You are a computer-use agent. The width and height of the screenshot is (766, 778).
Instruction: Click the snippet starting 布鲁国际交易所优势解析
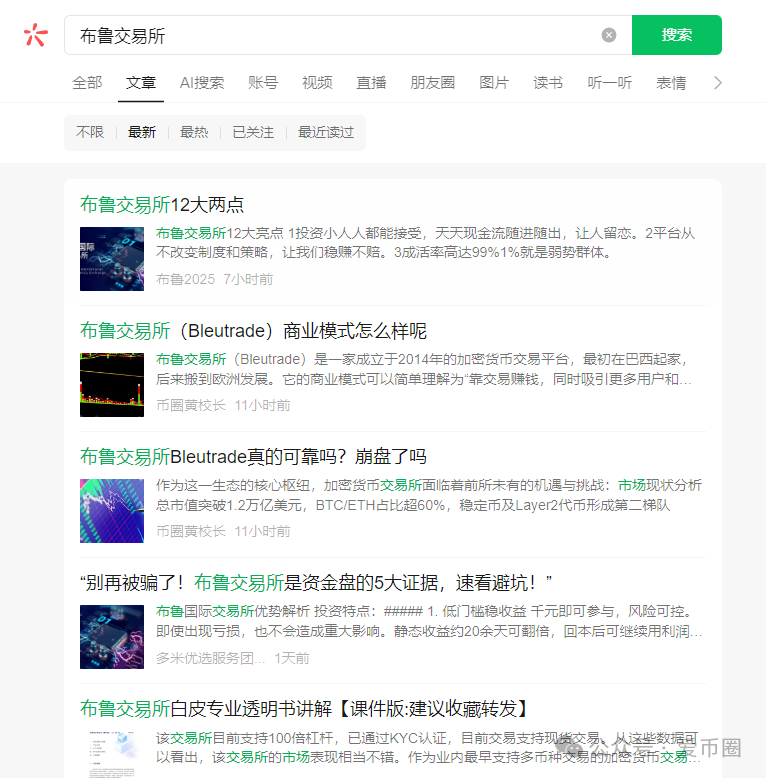tap(429, 621)
